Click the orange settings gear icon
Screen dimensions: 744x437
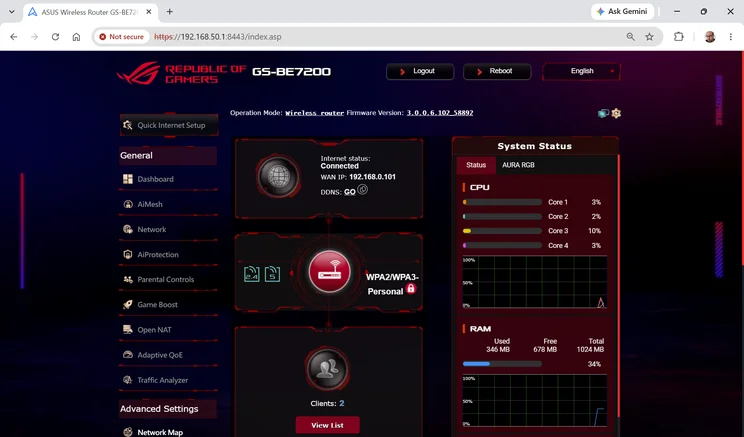tap(616, 113)
